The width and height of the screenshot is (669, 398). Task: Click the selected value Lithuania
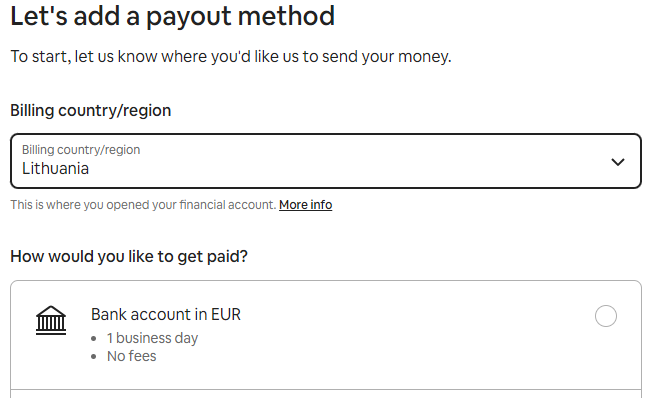55,168
